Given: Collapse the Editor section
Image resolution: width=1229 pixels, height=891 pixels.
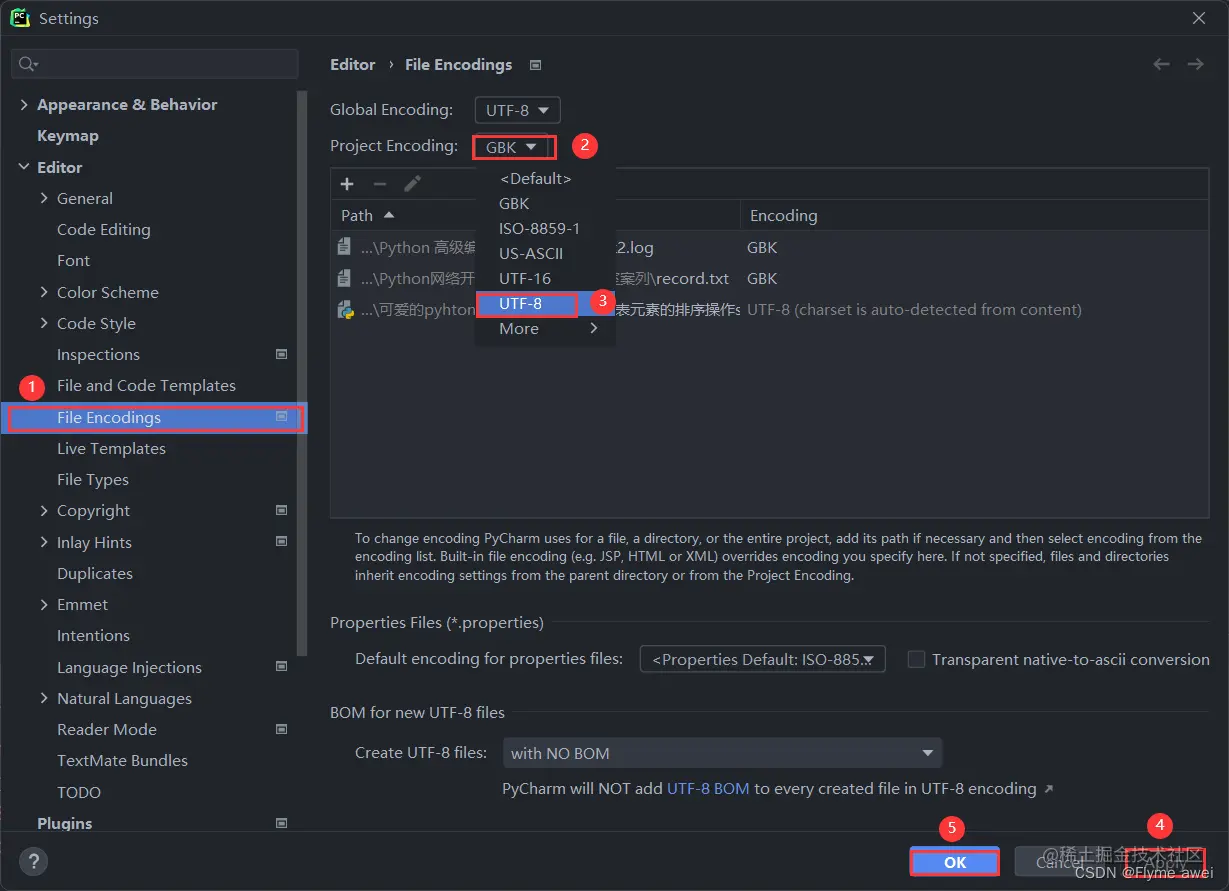Looking at the screenshot, I should [24, 167].
